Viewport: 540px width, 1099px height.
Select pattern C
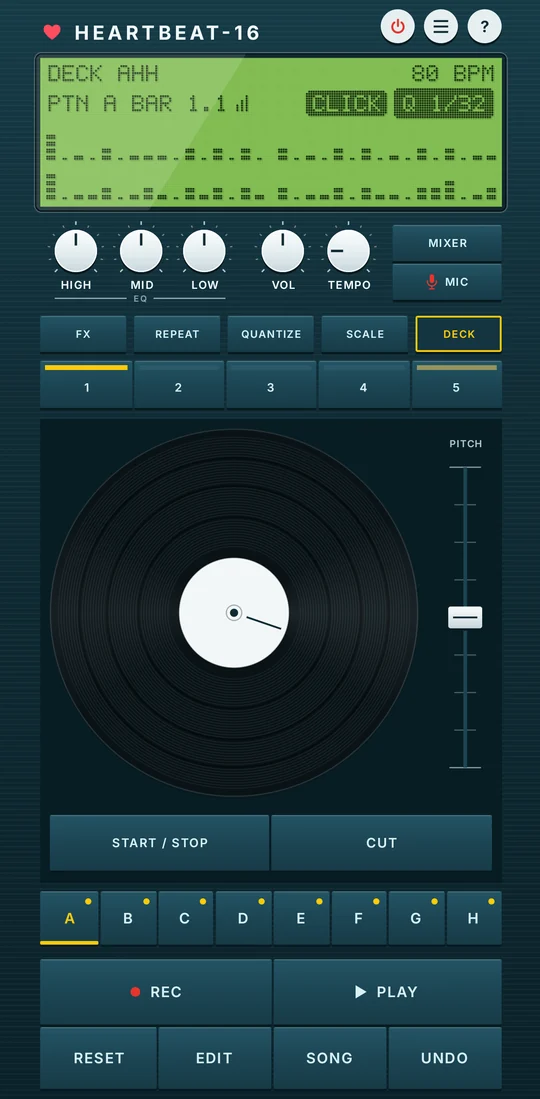185,918
